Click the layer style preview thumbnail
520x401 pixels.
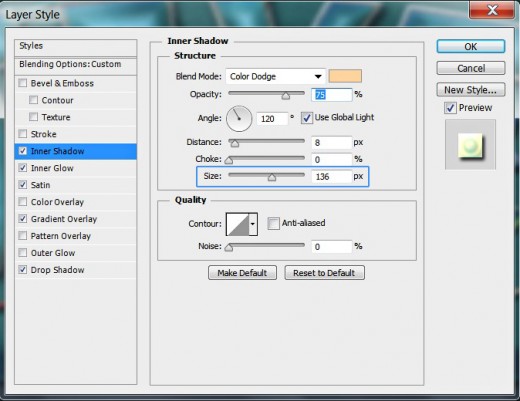click(470, 145)
